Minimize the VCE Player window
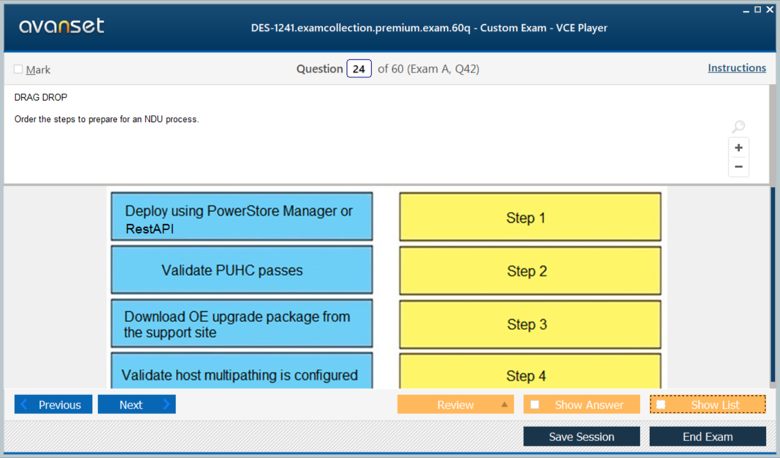780x458 pixels. [x=746, y=11]
